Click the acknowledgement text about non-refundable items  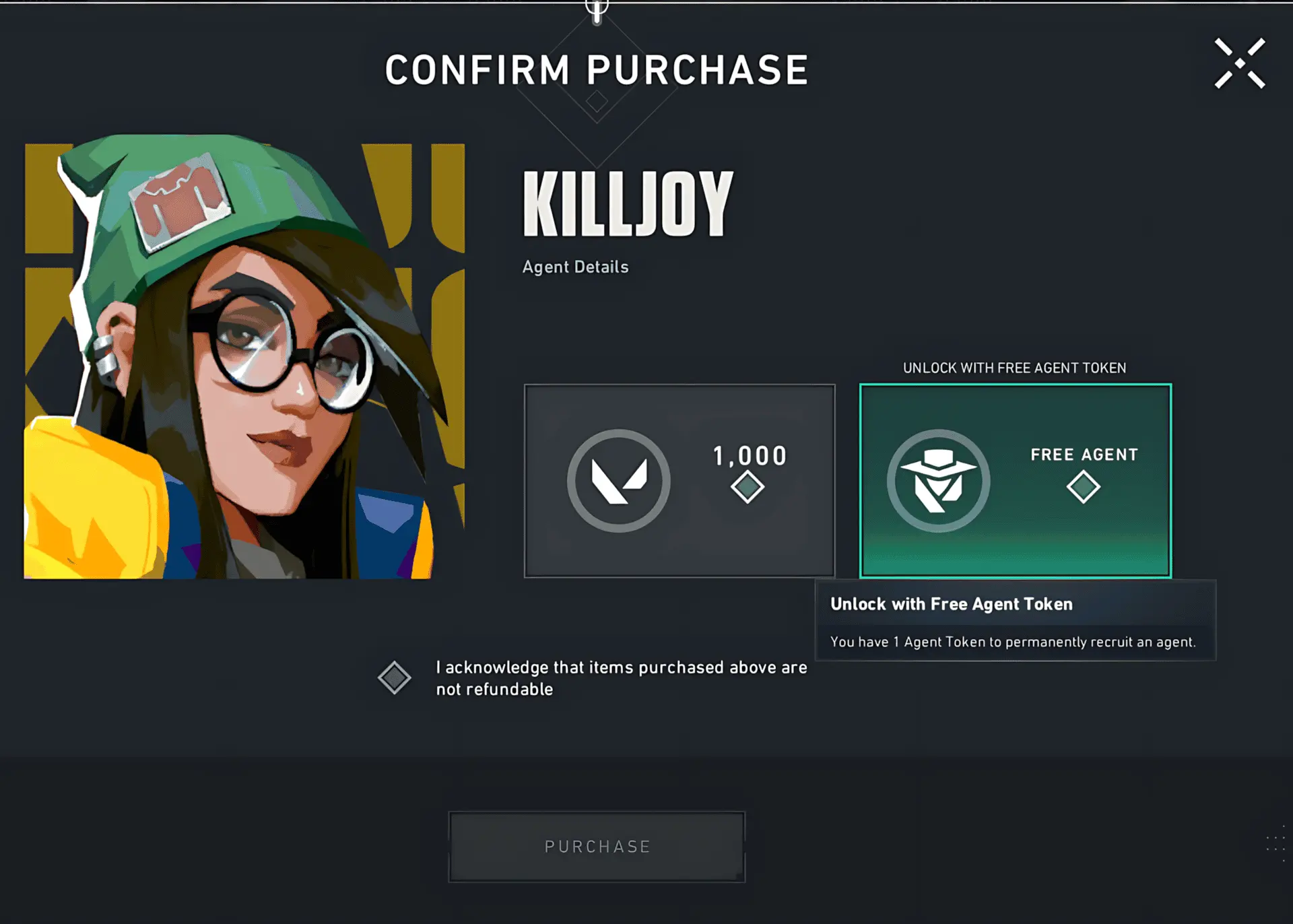622,678
